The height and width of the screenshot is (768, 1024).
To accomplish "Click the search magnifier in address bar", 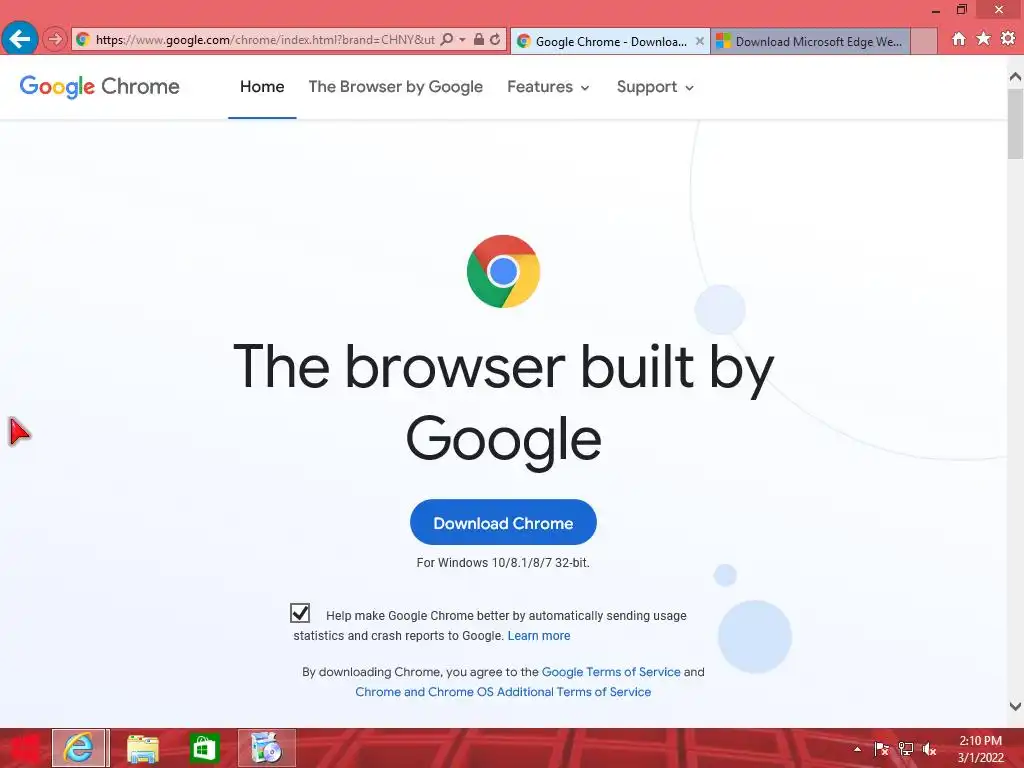I will coord(447,40).
